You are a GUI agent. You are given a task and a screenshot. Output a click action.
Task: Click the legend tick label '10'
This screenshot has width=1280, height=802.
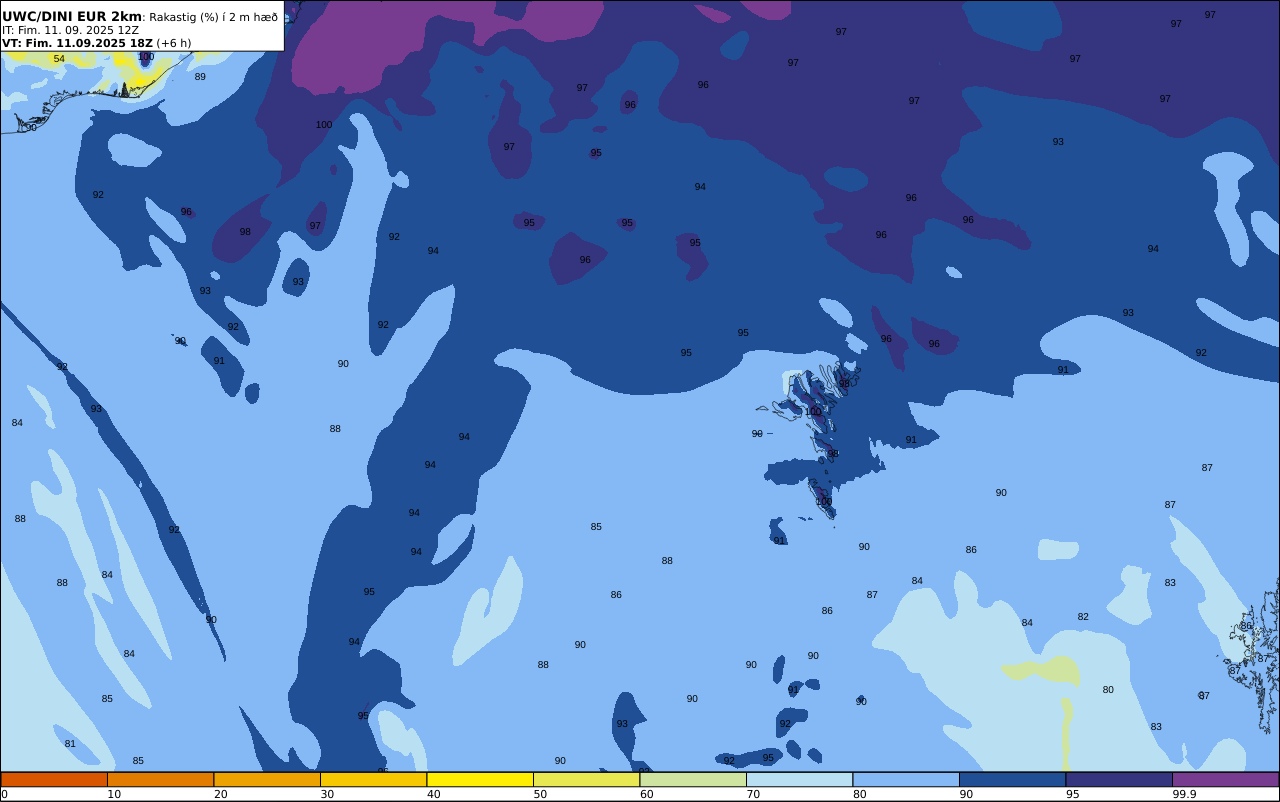click(114, 794)
